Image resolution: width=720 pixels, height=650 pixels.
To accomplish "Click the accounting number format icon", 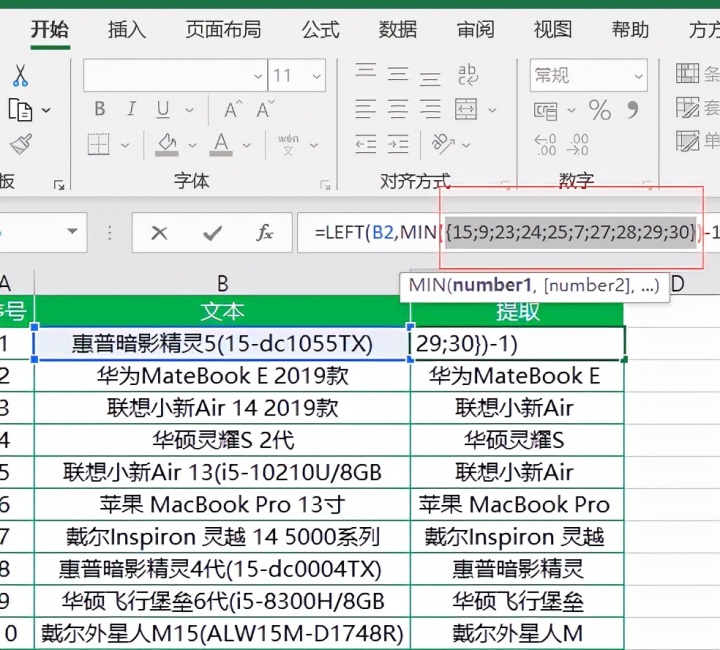I will (546, 111).
